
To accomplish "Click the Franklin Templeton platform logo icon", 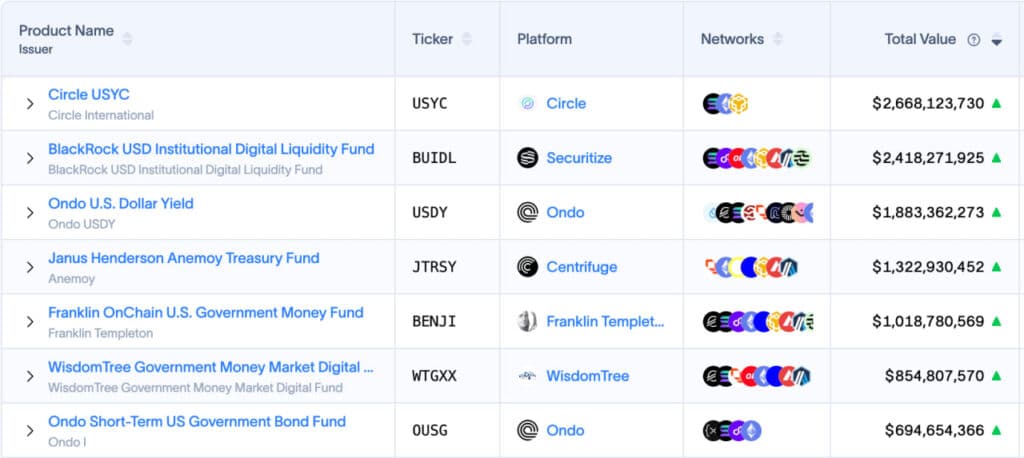I will click(x=528, y=321).
